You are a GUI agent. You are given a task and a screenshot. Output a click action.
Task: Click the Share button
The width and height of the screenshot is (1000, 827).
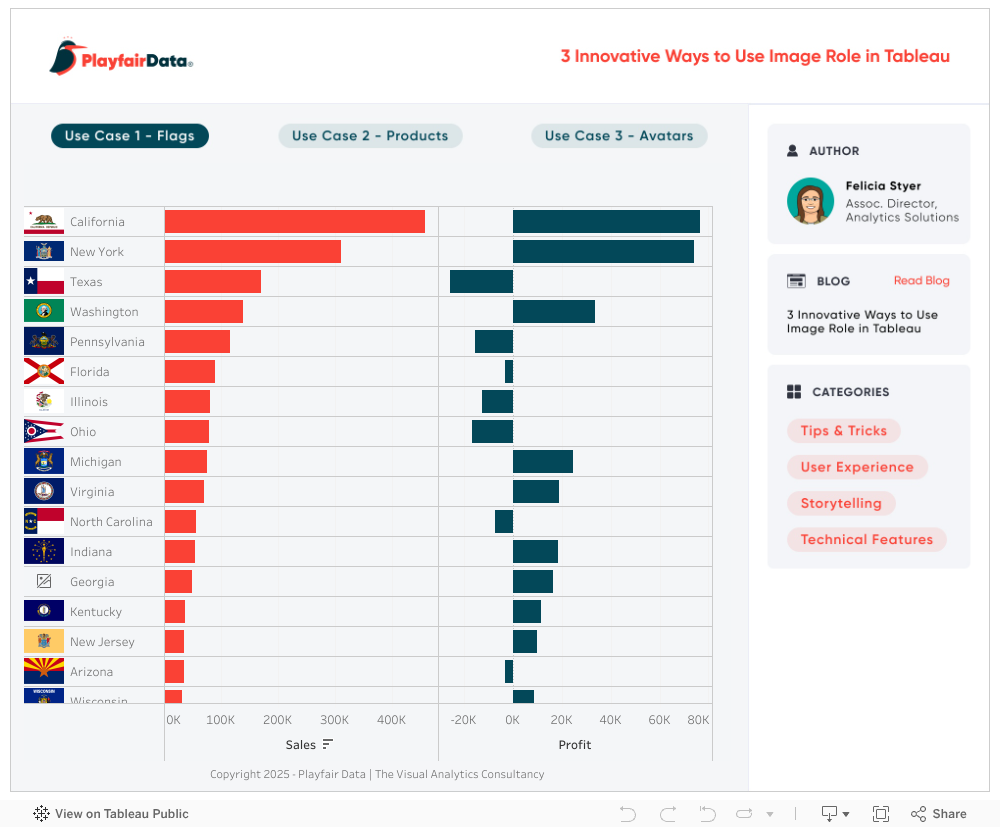939,814
